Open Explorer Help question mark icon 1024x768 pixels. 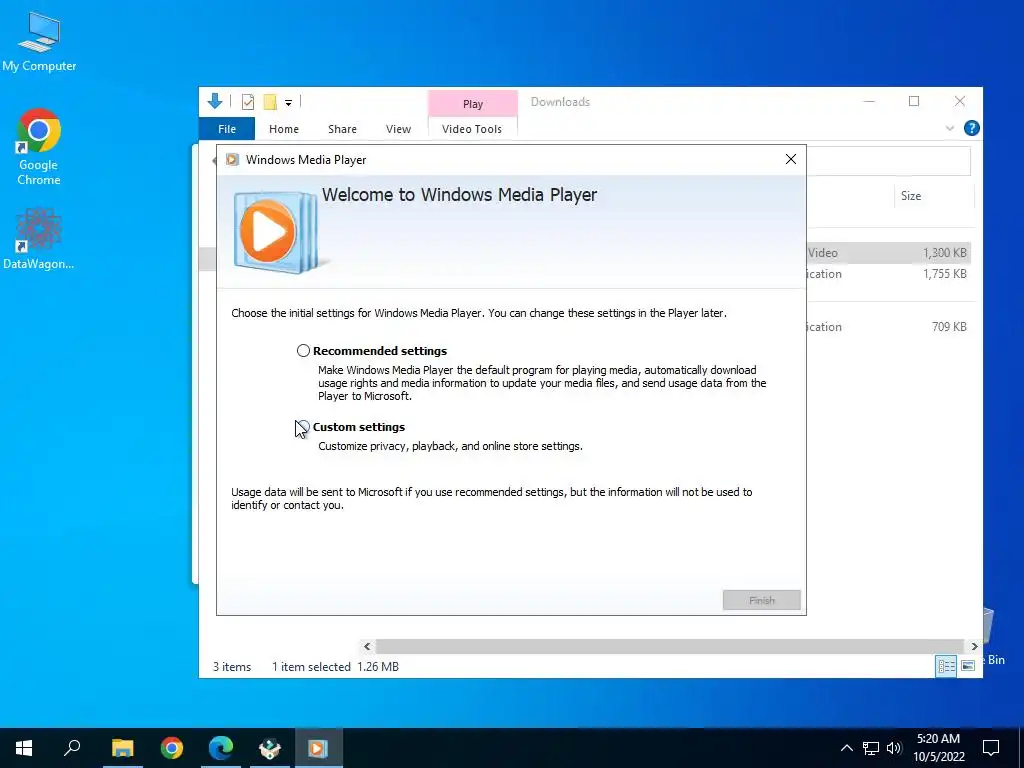(972, 129)
